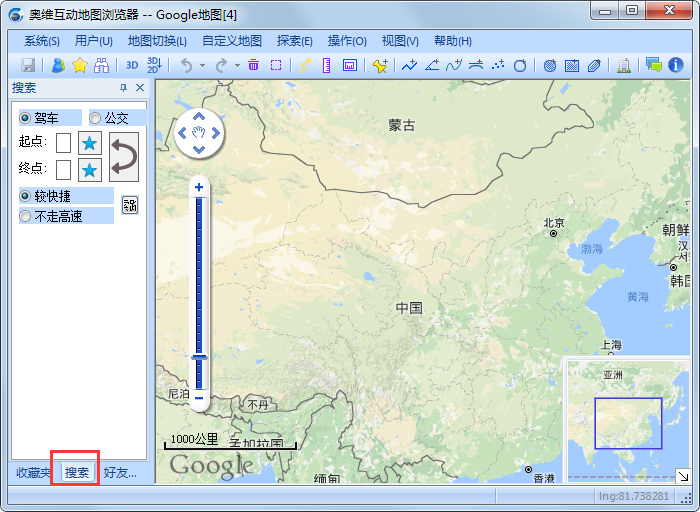Click the undo arrow
700x512 pixels.
click(186, 65)
